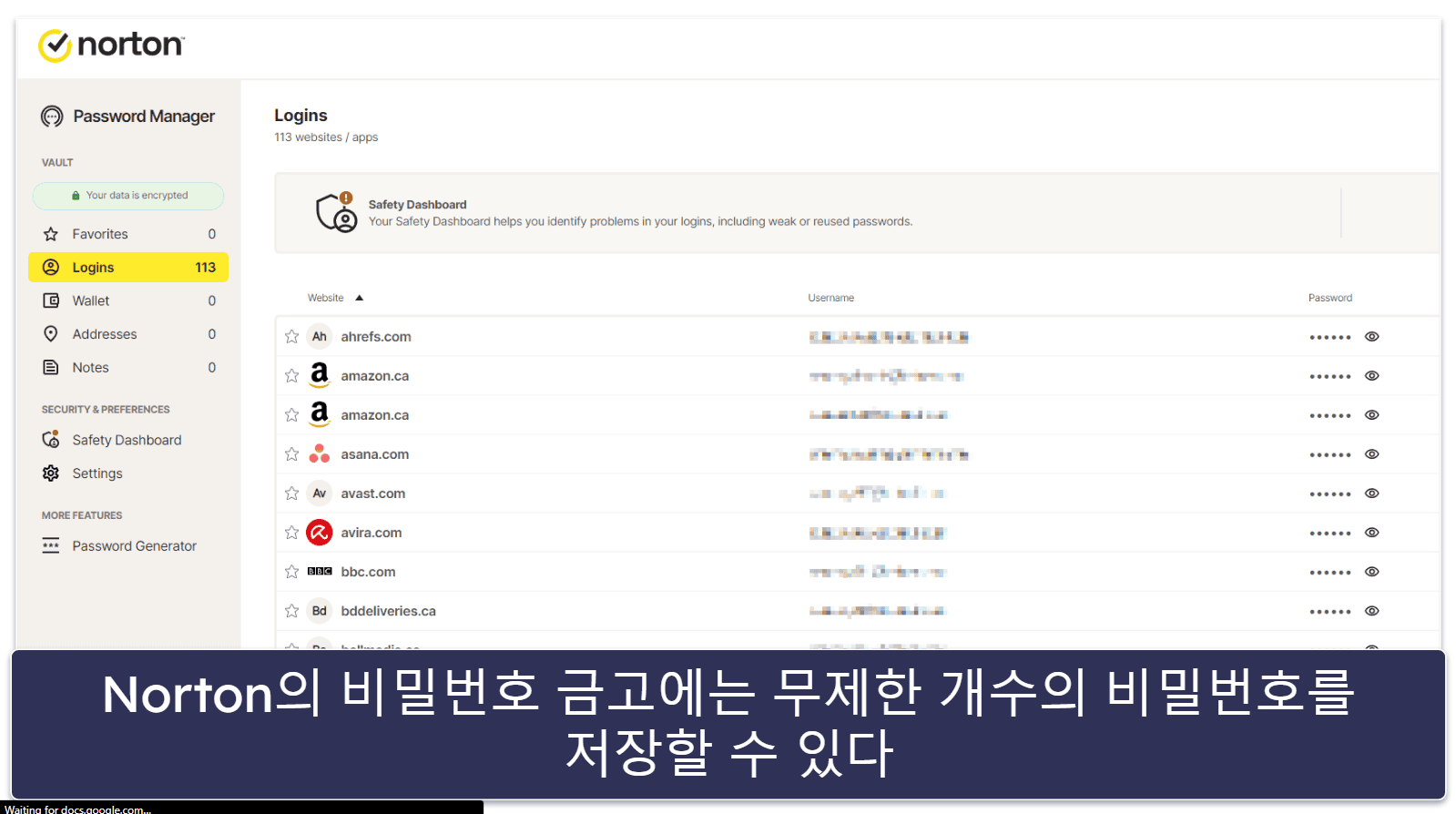Reveal the avira.com password
Image resolution: width=1456 pixels, height=814 pixels.
pyautogui.click(x=1371, y=533)
